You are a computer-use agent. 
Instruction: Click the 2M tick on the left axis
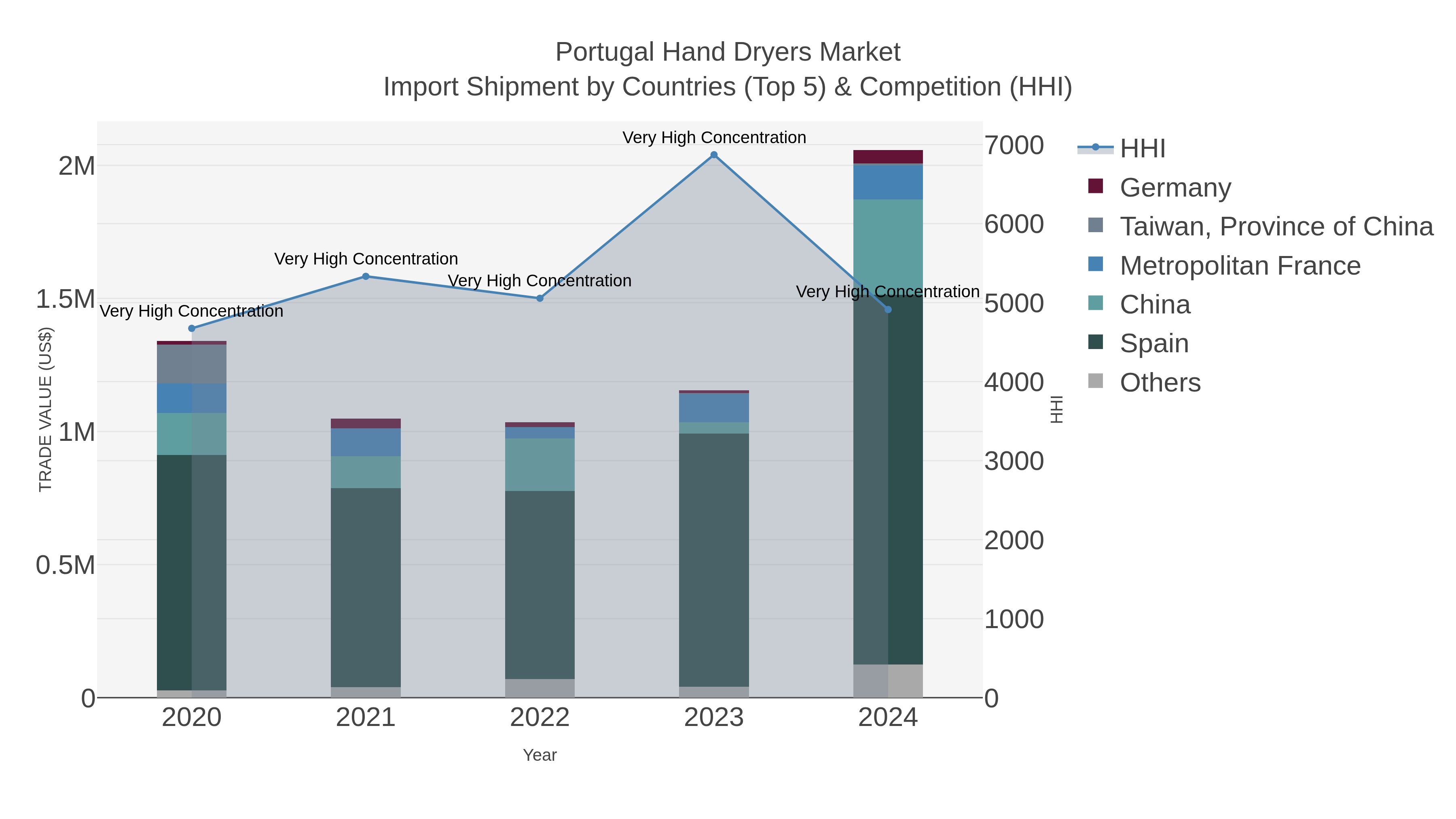pyautogui.click(x=77, y=166)
